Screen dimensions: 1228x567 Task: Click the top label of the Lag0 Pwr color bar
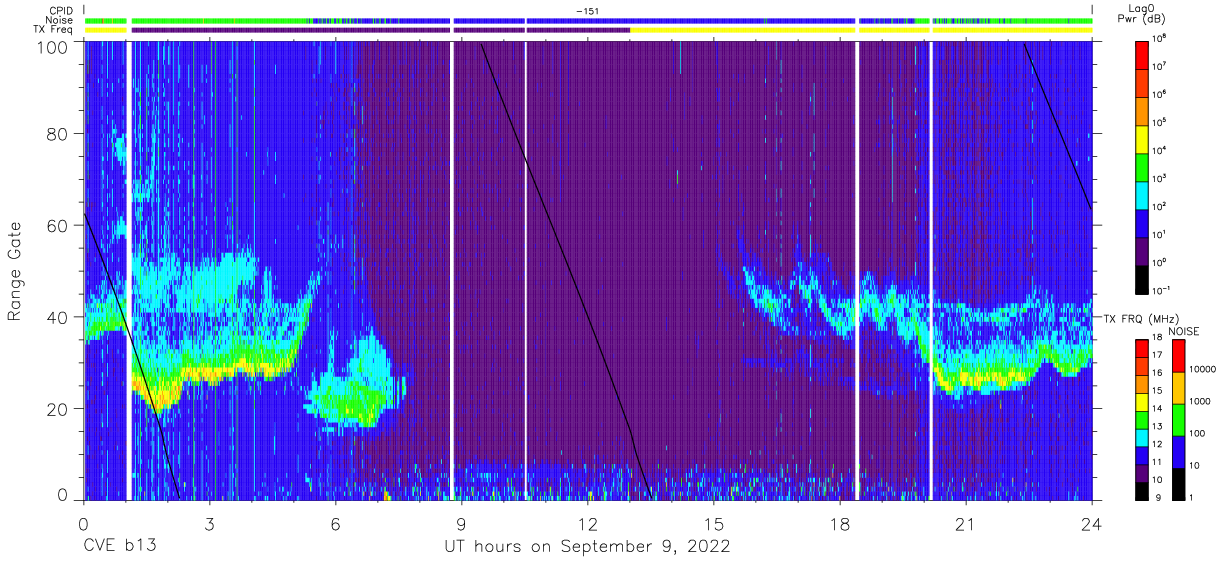[1161, 38]
